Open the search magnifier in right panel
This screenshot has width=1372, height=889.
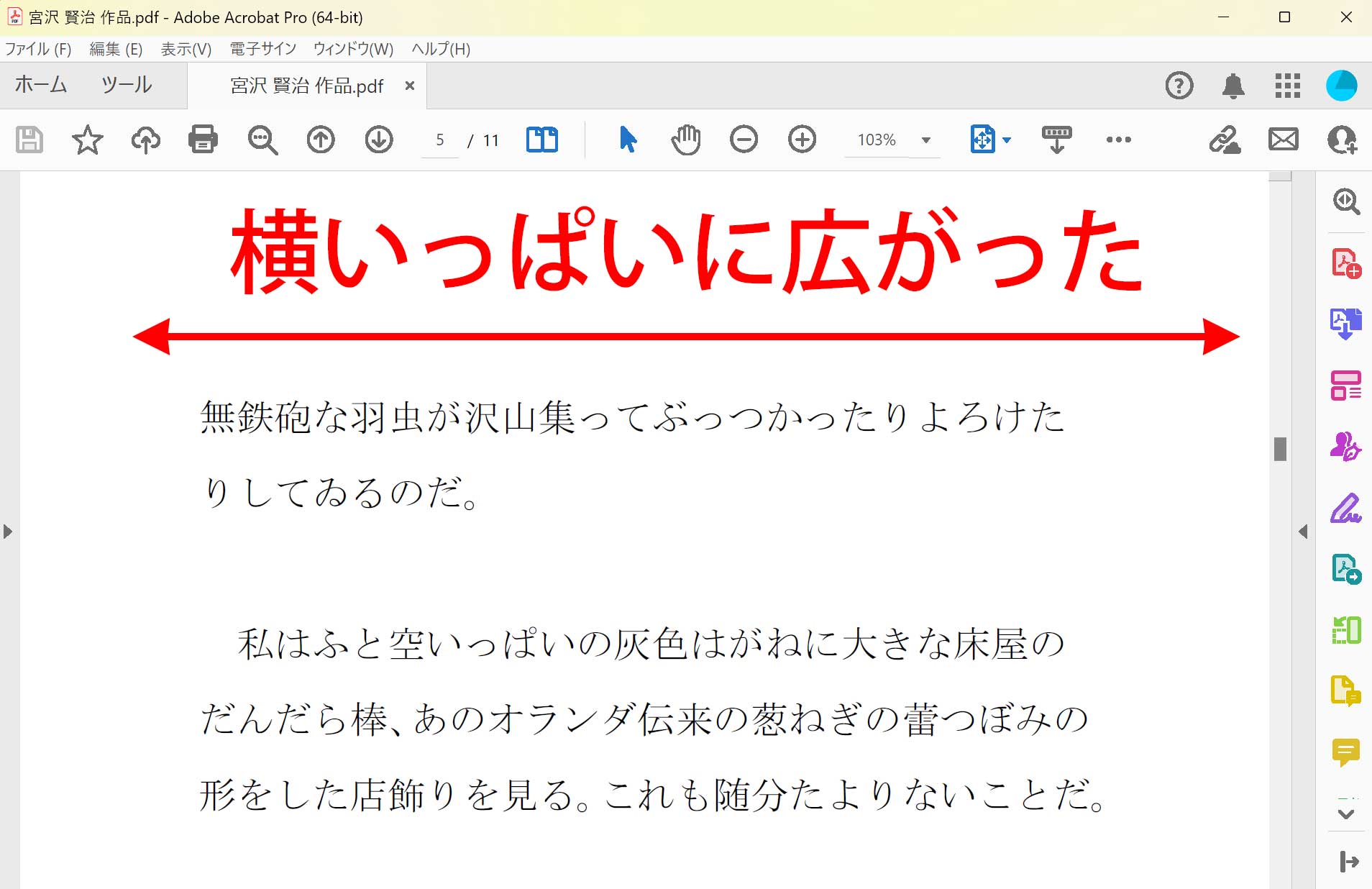click(1346, 201)
